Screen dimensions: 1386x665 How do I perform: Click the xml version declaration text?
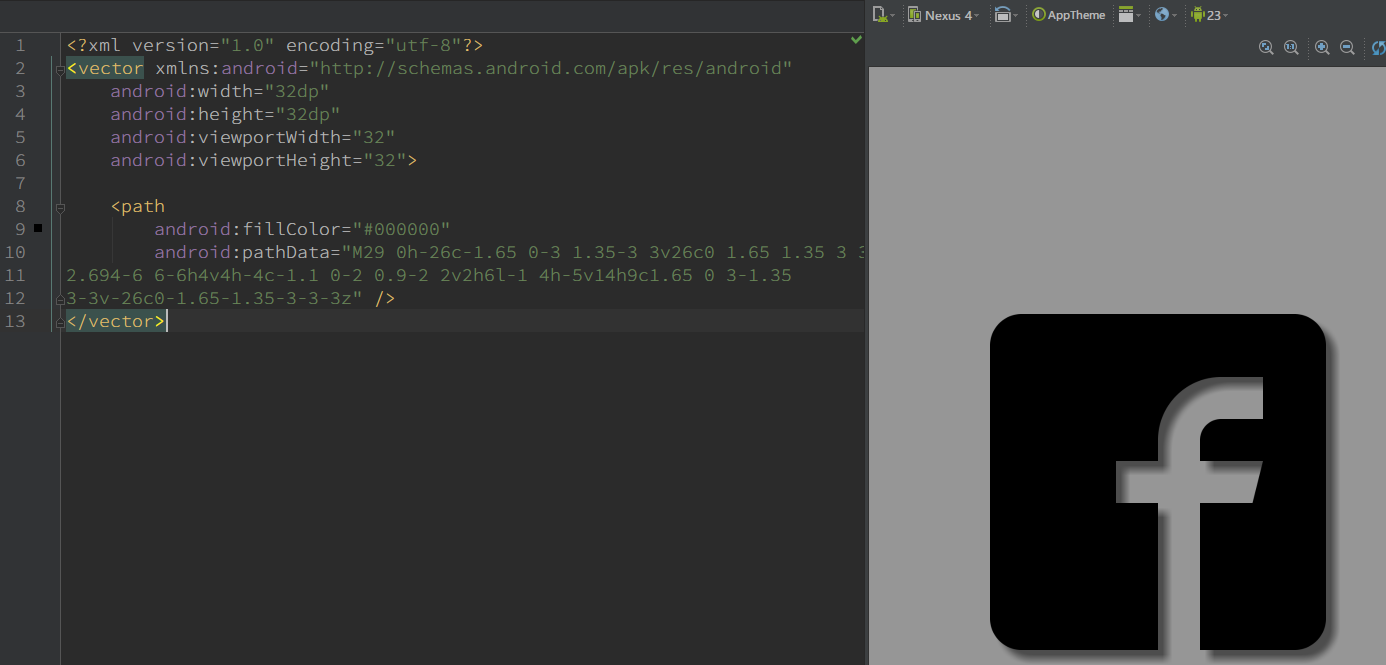click(x=275, y=45)
